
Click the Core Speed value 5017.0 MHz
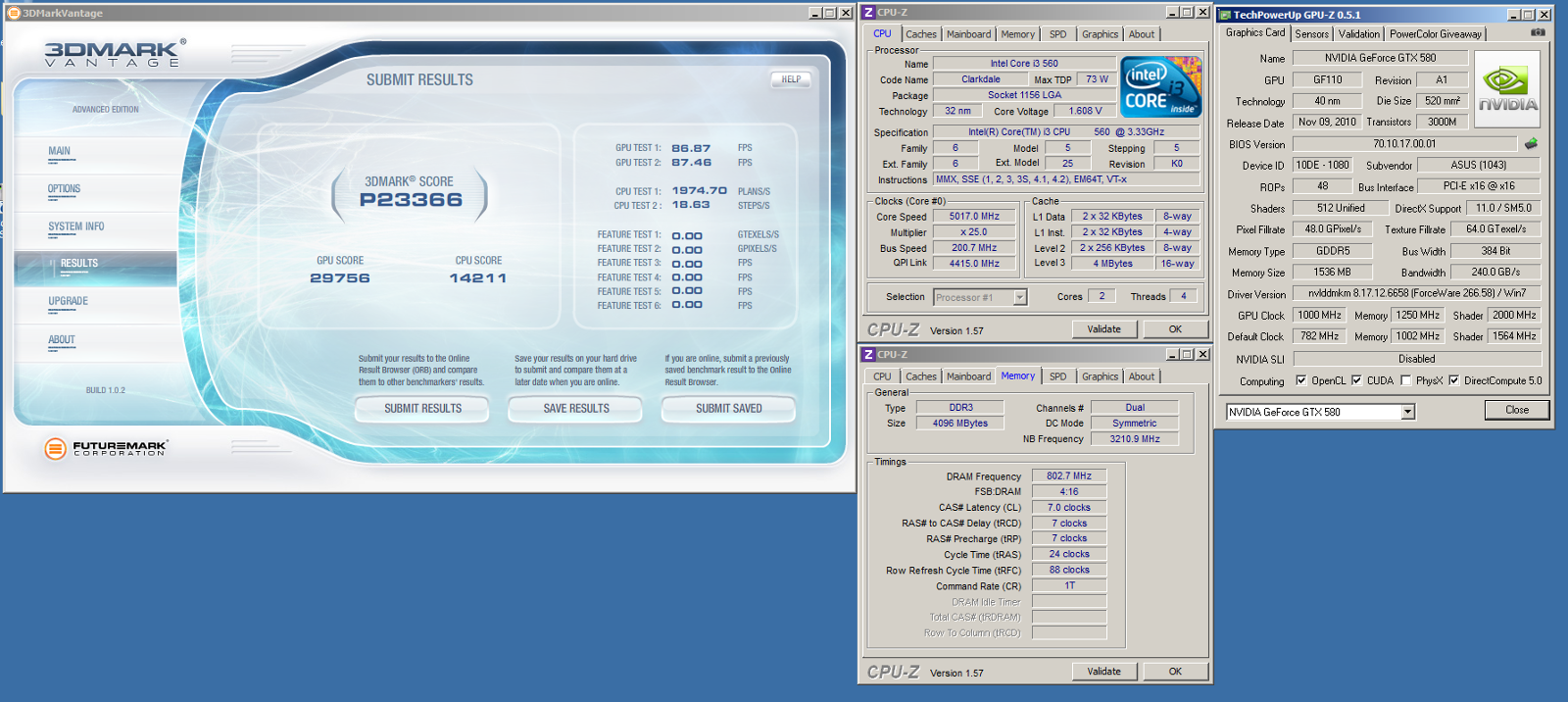(x=974, y=217)
